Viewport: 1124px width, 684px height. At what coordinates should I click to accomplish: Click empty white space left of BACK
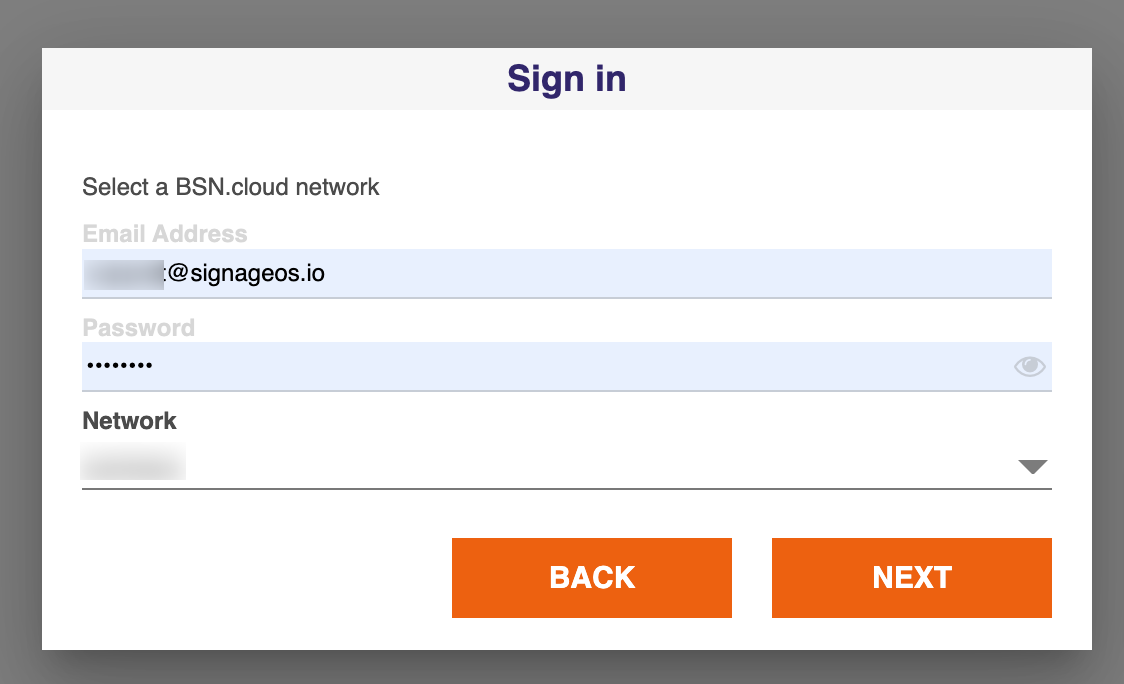pos(250,578)
